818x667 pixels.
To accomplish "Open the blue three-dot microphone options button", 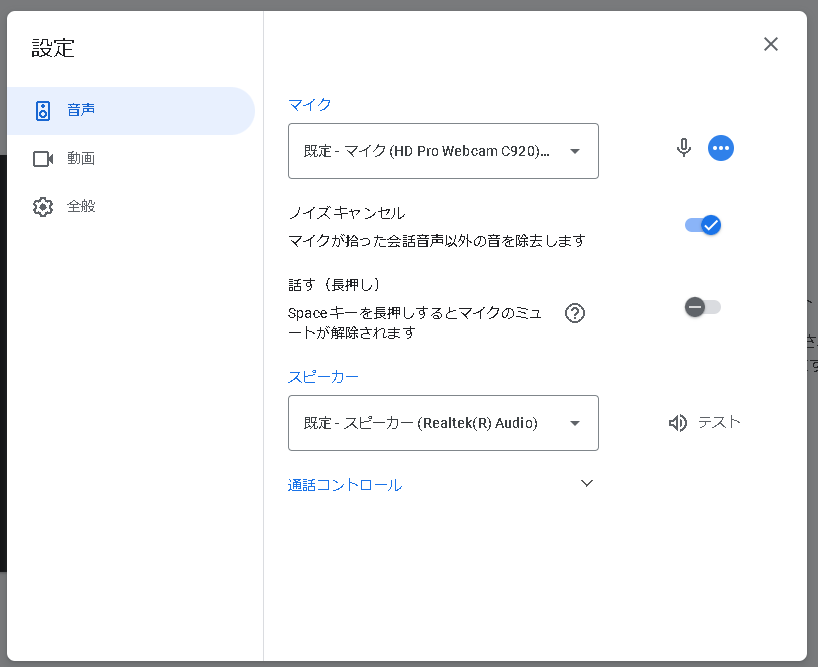I will pos(720,148).
